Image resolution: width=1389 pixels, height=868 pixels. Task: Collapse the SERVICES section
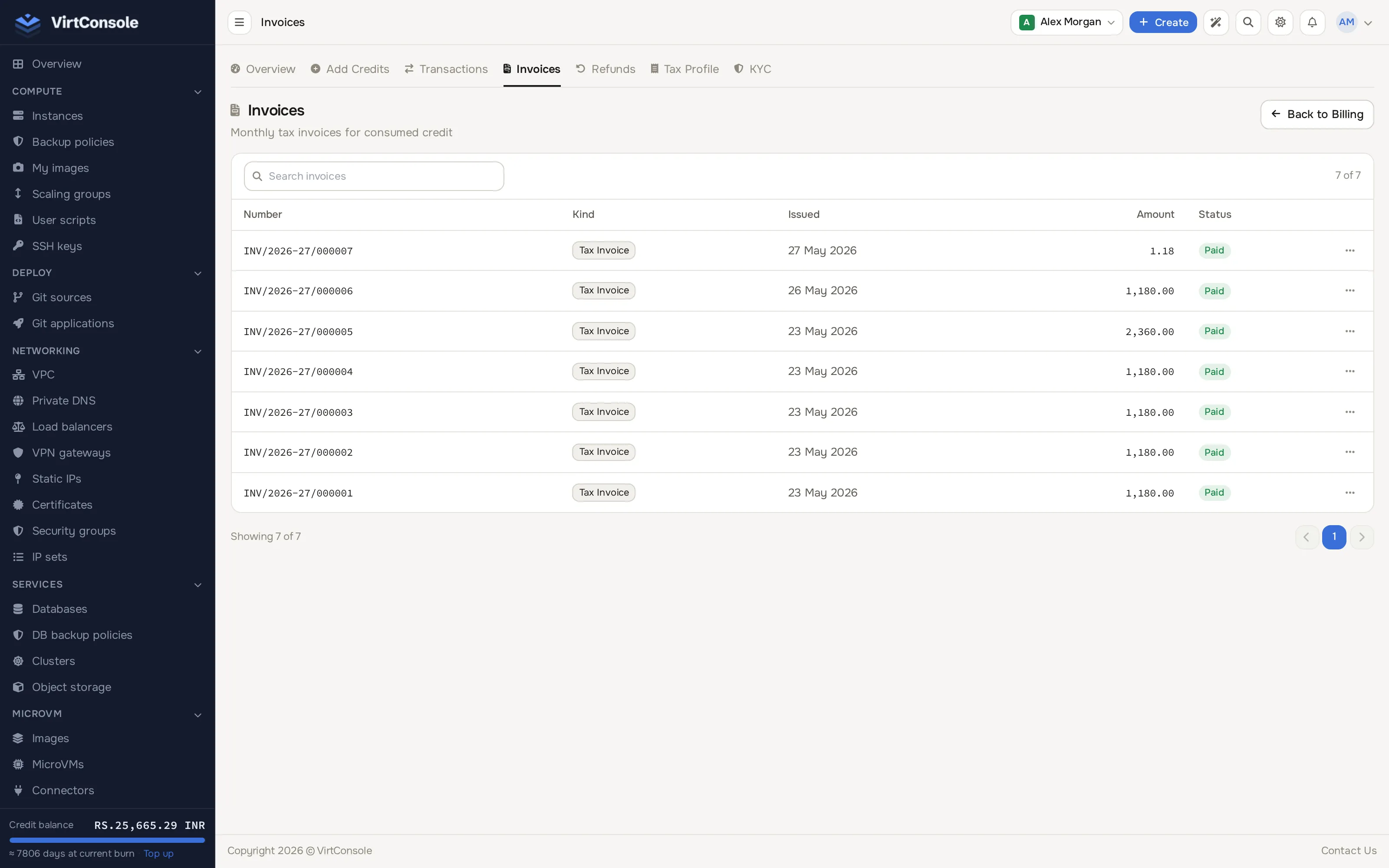(198, 585)
